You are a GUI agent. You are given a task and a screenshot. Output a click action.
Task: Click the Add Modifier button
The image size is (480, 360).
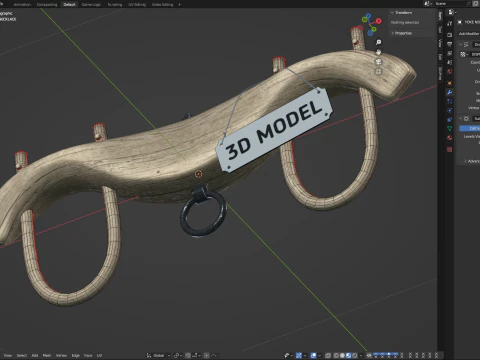[469, 34]
